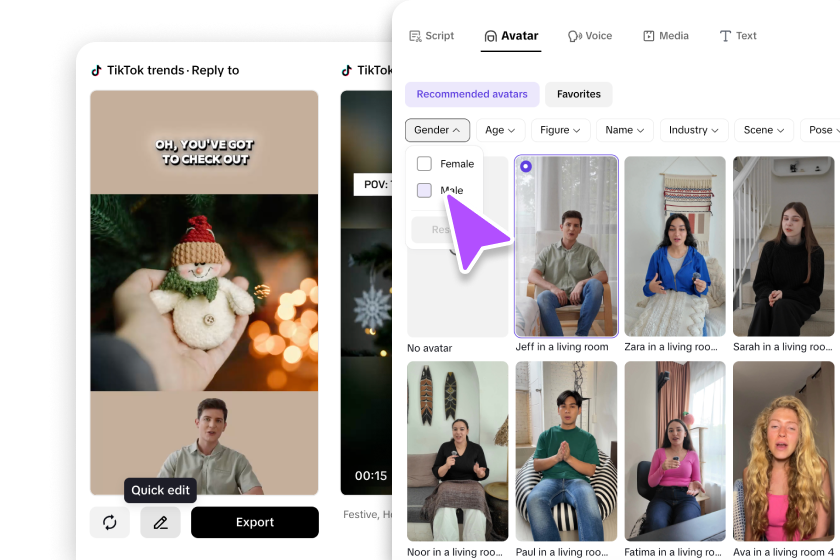Viewport: 840px width, 560px height.
Task: Click the 'Quick edit' tooltip label
Action: coord(160,490)
